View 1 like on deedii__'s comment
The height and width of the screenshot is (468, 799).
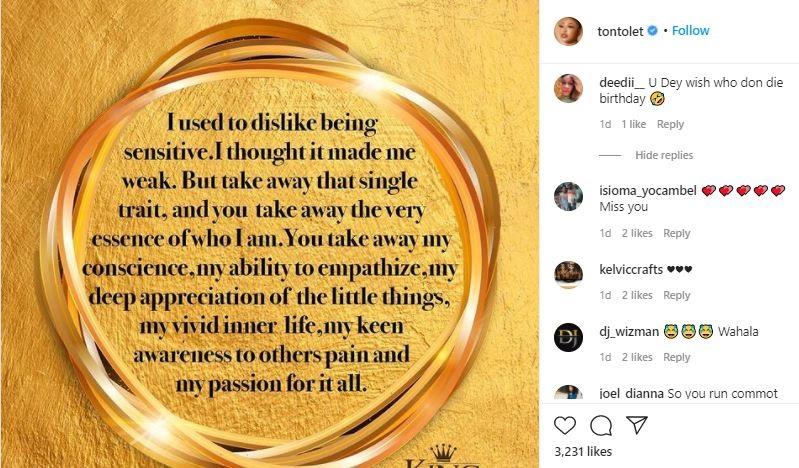[634, 125]
